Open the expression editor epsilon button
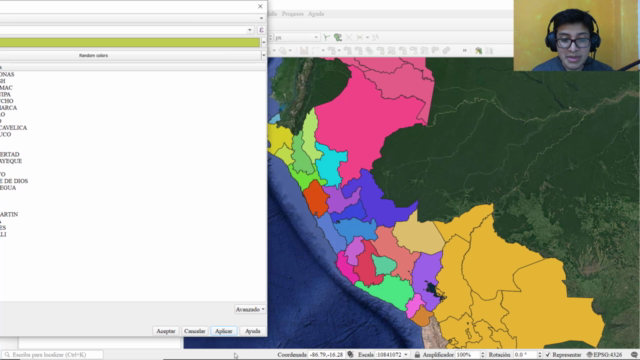Viewport: 640px width, 360px height. click(261, 30)
